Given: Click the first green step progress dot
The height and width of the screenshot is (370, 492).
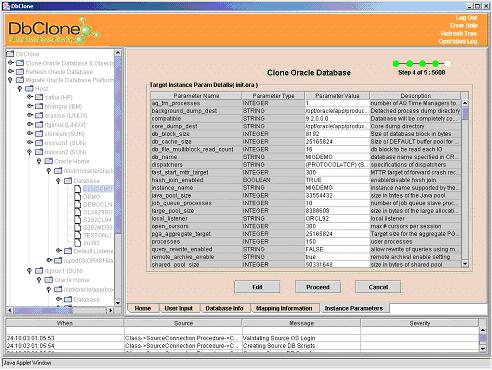Looking at the screenshot, I should (x=396, y=64).
